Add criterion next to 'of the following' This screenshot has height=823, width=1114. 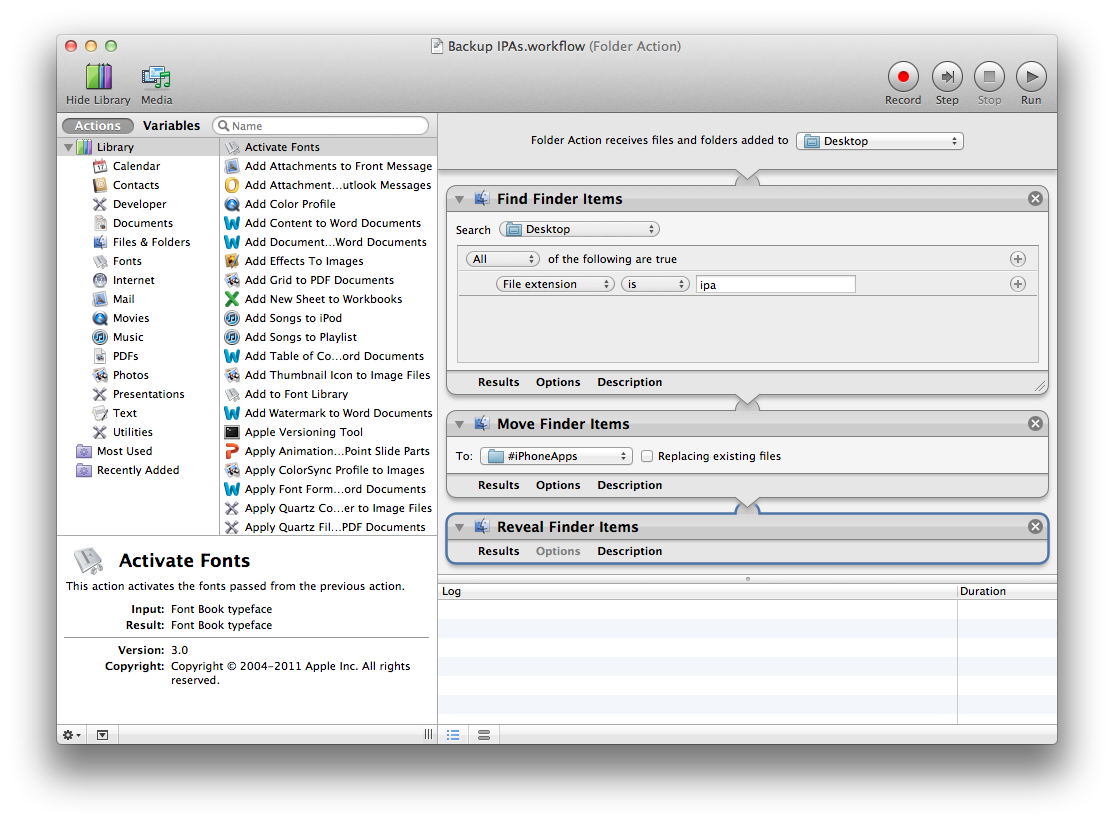point(1017,259)
